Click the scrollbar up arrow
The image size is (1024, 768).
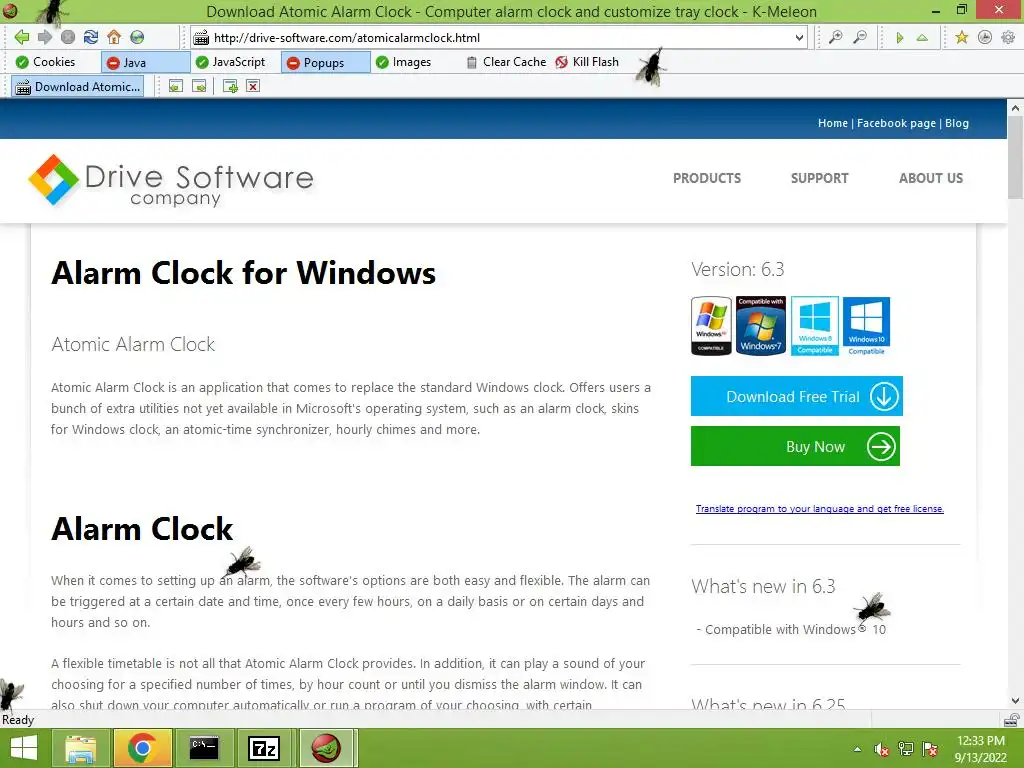pos(1015,107)
